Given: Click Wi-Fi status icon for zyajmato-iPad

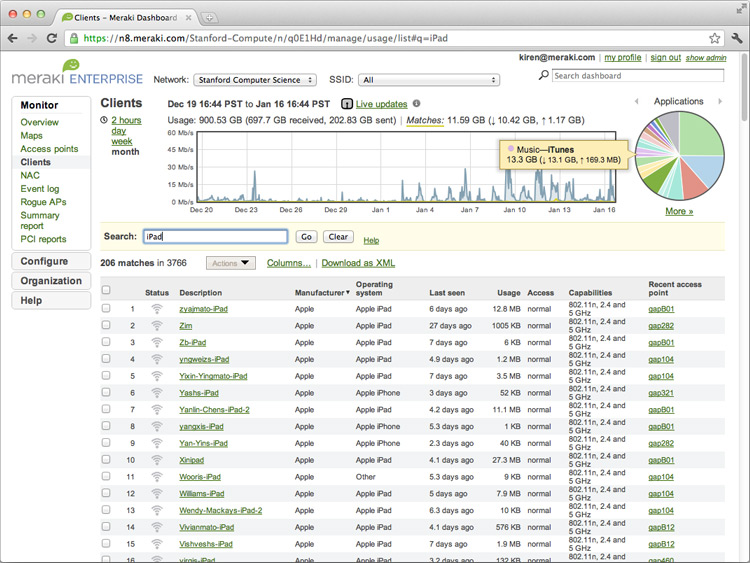Looking at the screenshot, I should click(x=156, y=309).
